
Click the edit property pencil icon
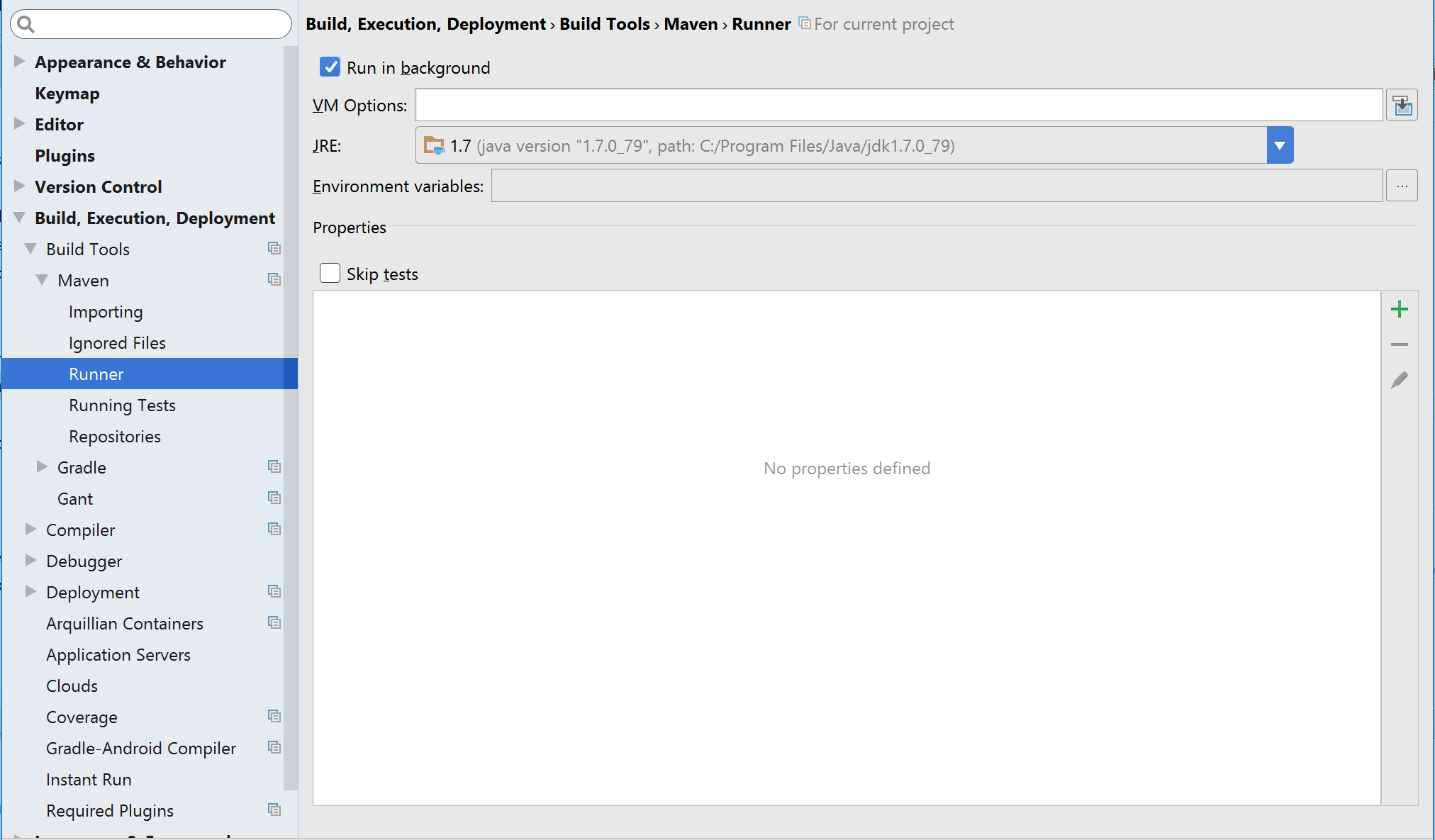point(1400,380)
